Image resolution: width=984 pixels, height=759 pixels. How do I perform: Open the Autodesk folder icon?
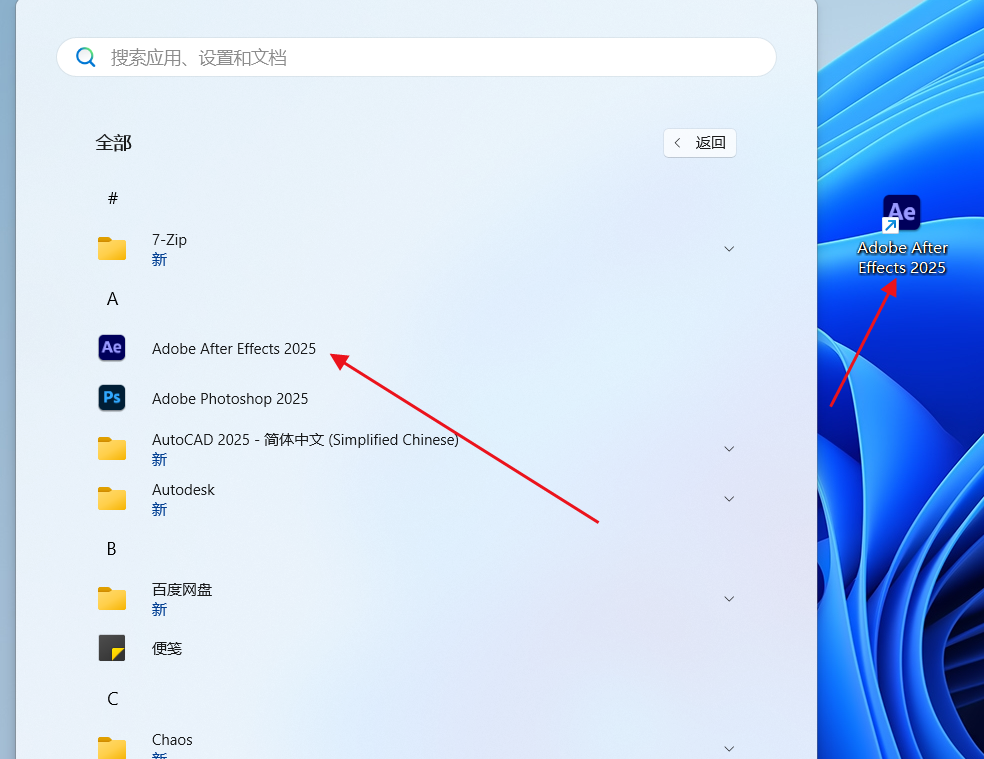click(x=112, y=498)
